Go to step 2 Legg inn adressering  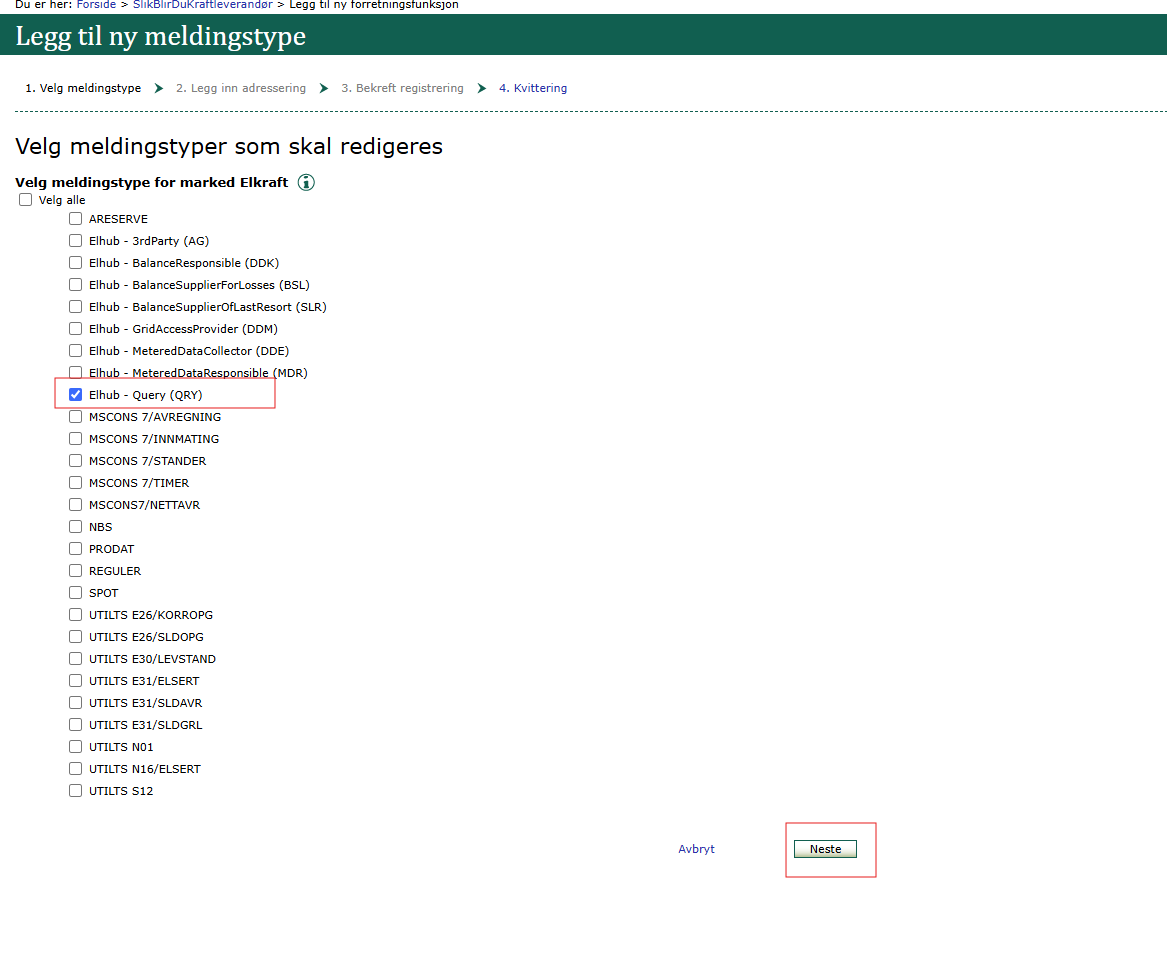tap(240, 88)
